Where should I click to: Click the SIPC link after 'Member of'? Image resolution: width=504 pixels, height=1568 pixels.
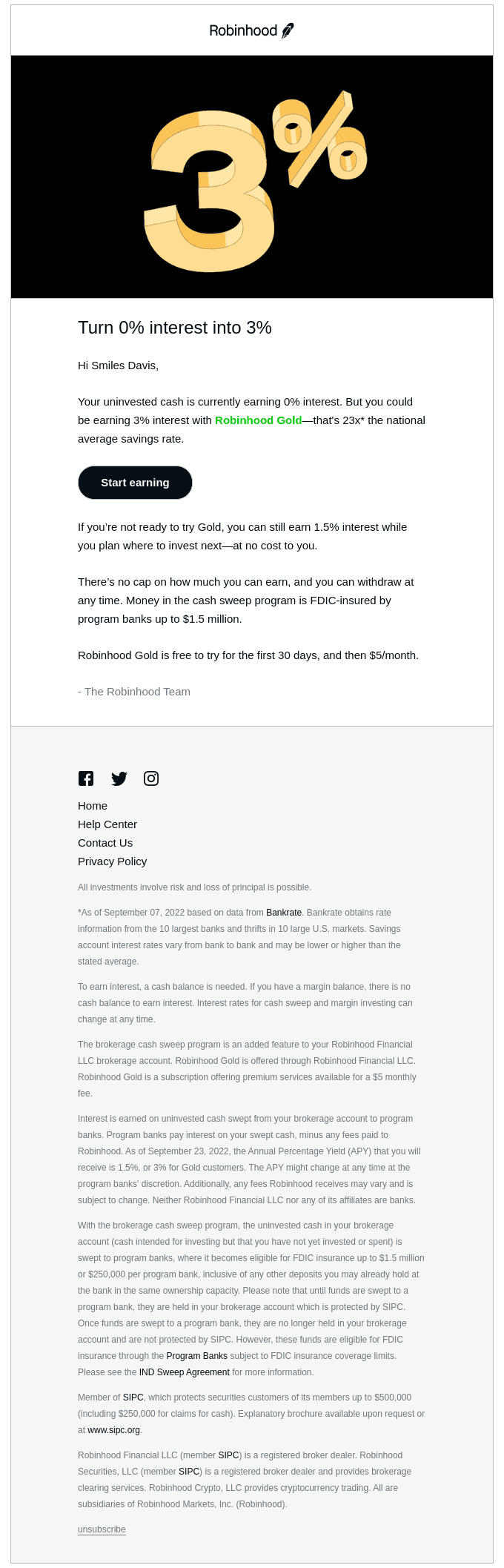[133, 1397]
